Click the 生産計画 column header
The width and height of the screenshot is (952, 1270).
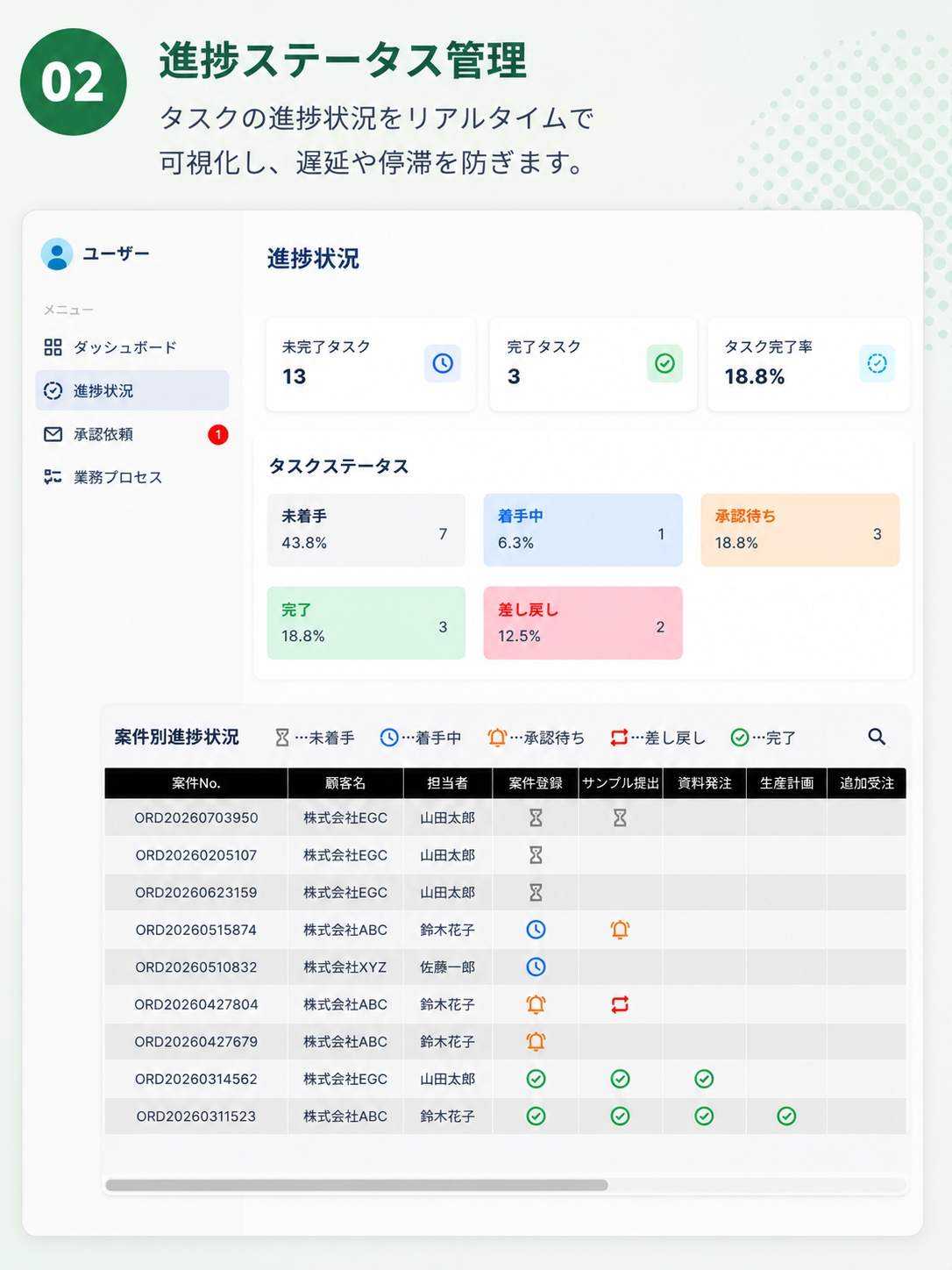[x=786, y=783]
